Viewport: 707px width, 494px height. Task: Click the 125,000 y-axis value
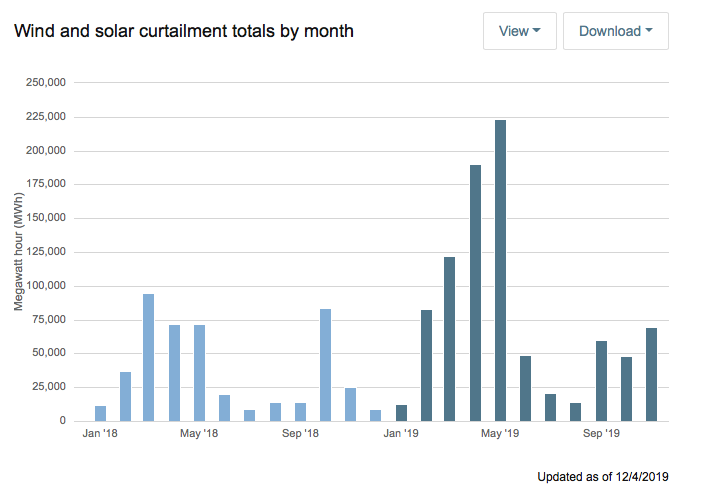tap(46, 252)
